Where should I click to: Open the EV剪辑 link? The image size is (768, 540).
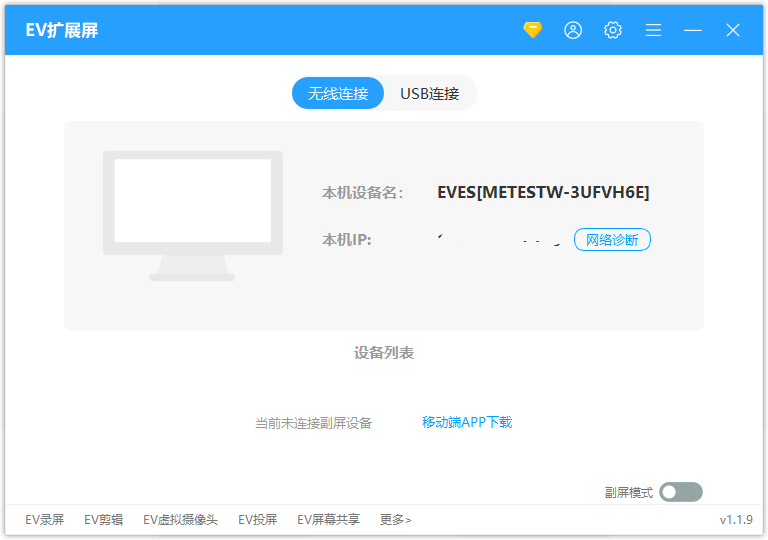[103, 519]
